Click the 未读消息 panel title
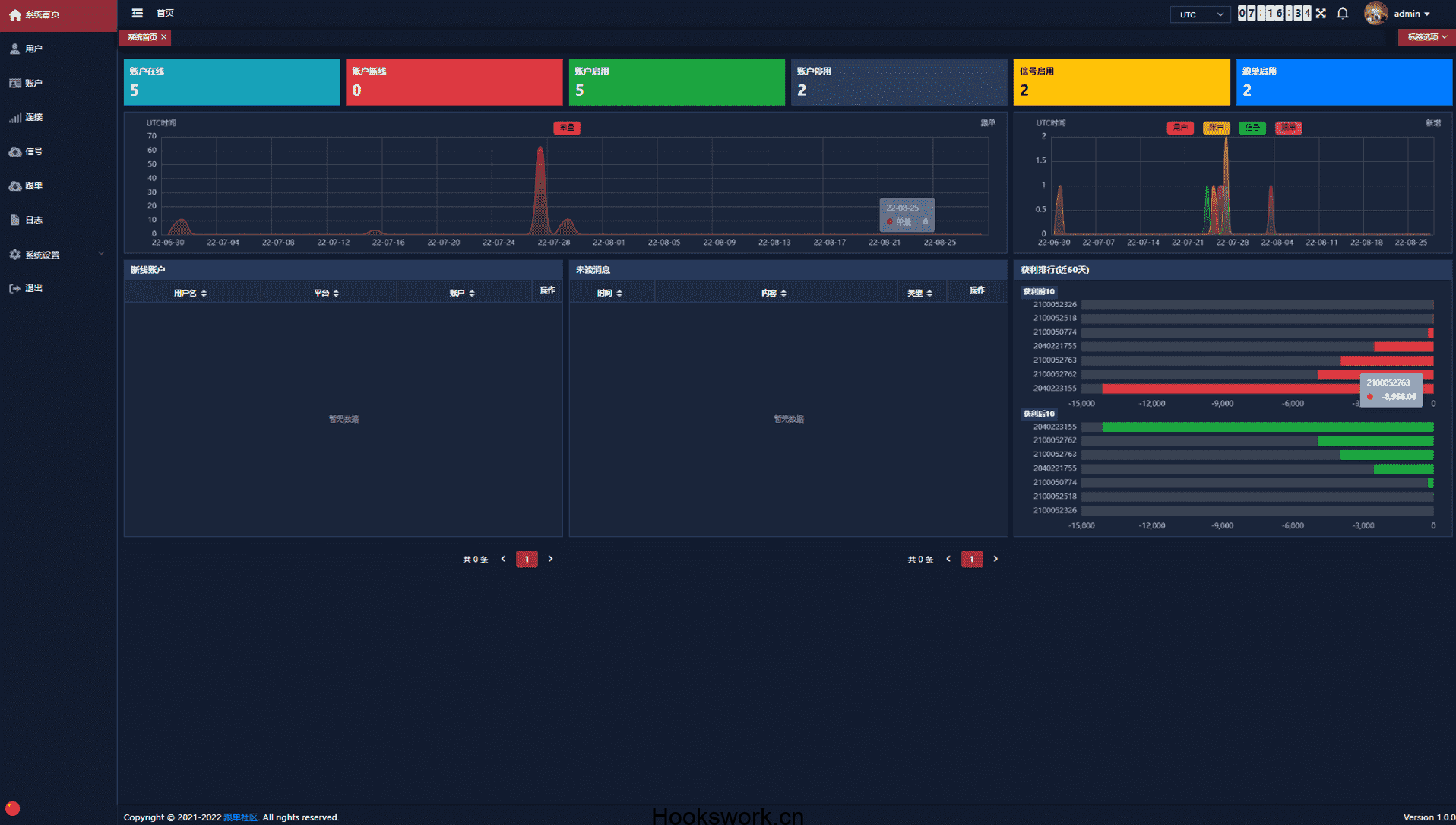The height and width of the screenshot is (825, 1456). pos(593,270)
